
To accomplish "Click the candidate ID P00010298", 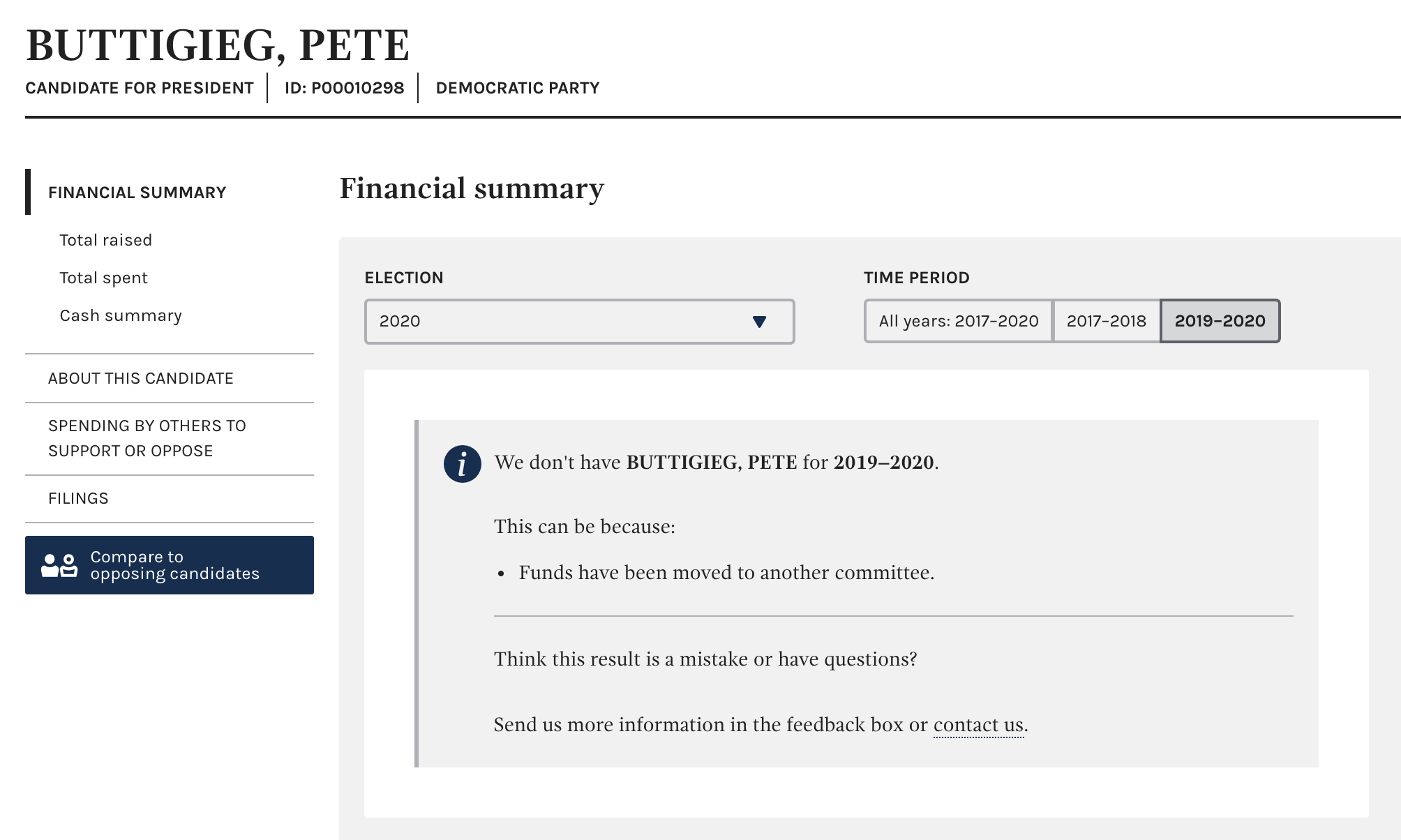I will [x=345, y=88].
